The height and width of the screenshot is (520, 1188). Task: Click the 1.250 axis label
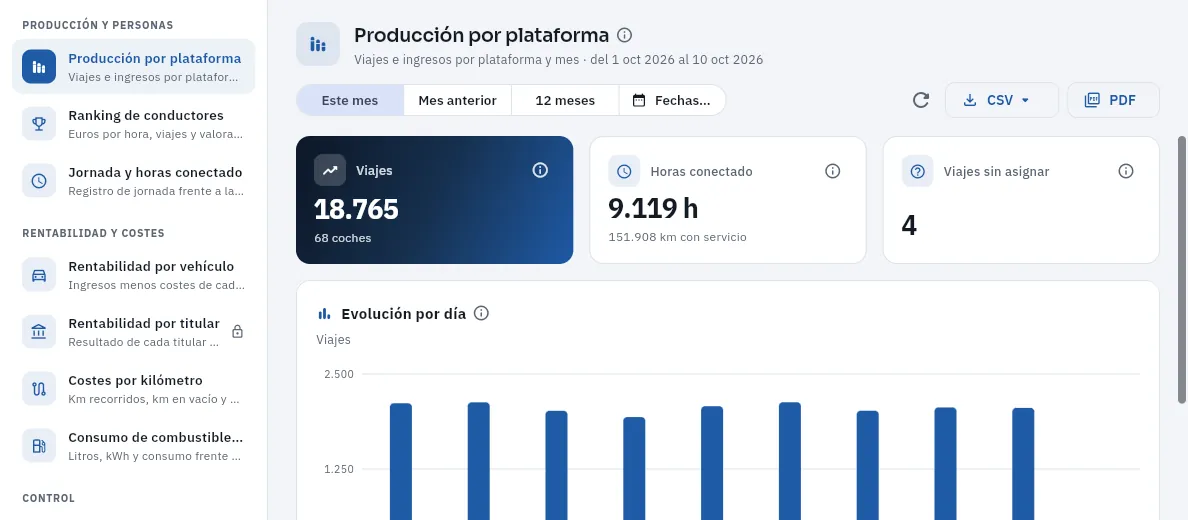[x=339, y=469]
